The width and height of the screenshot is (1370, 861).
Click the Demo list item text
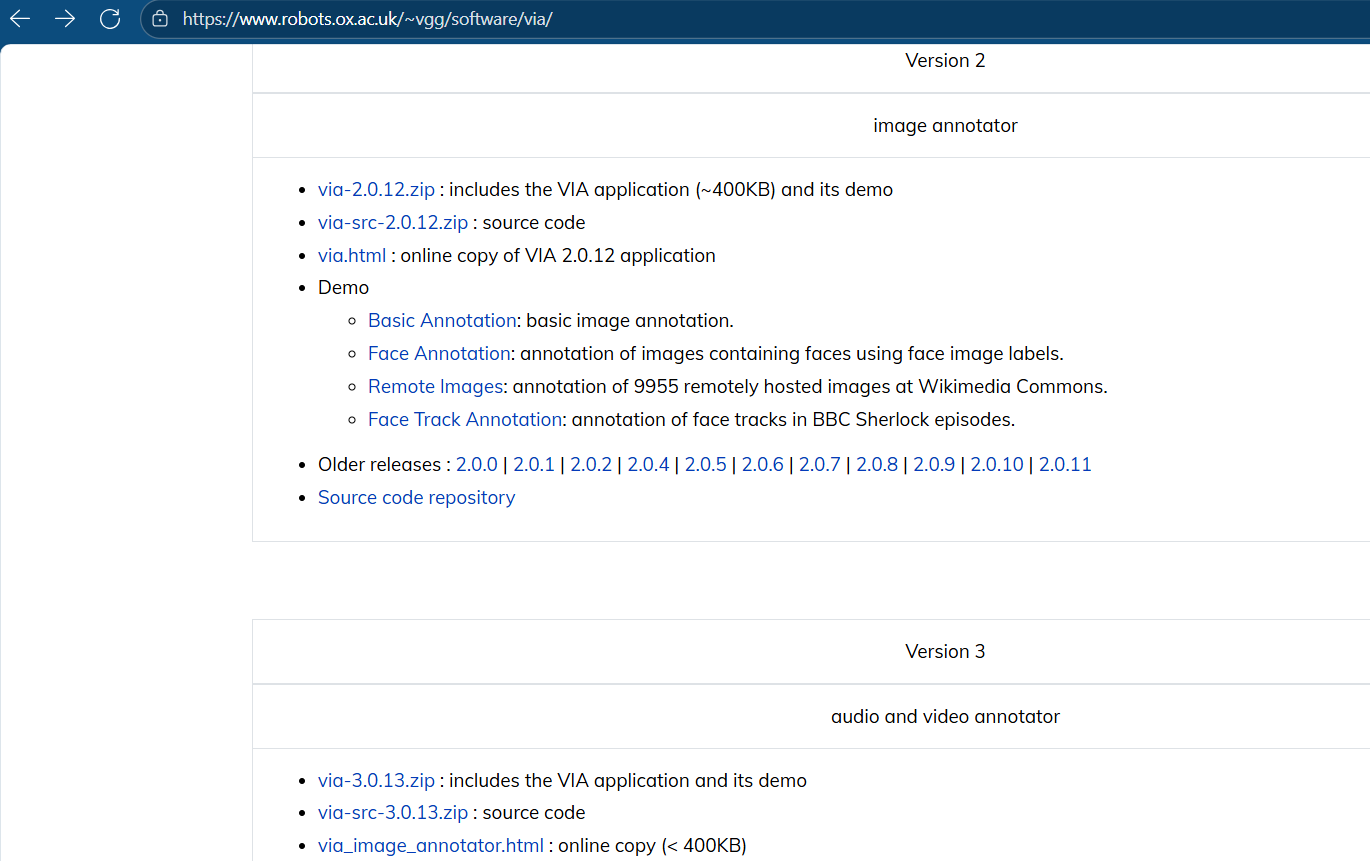click(x=343, y=287)
